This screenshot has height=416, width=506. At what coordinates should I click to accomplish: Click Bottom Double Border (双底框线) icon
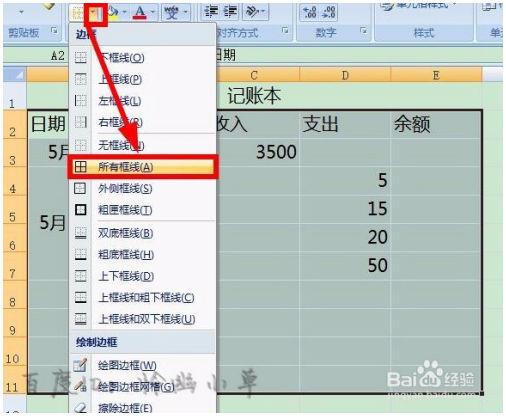81,233
